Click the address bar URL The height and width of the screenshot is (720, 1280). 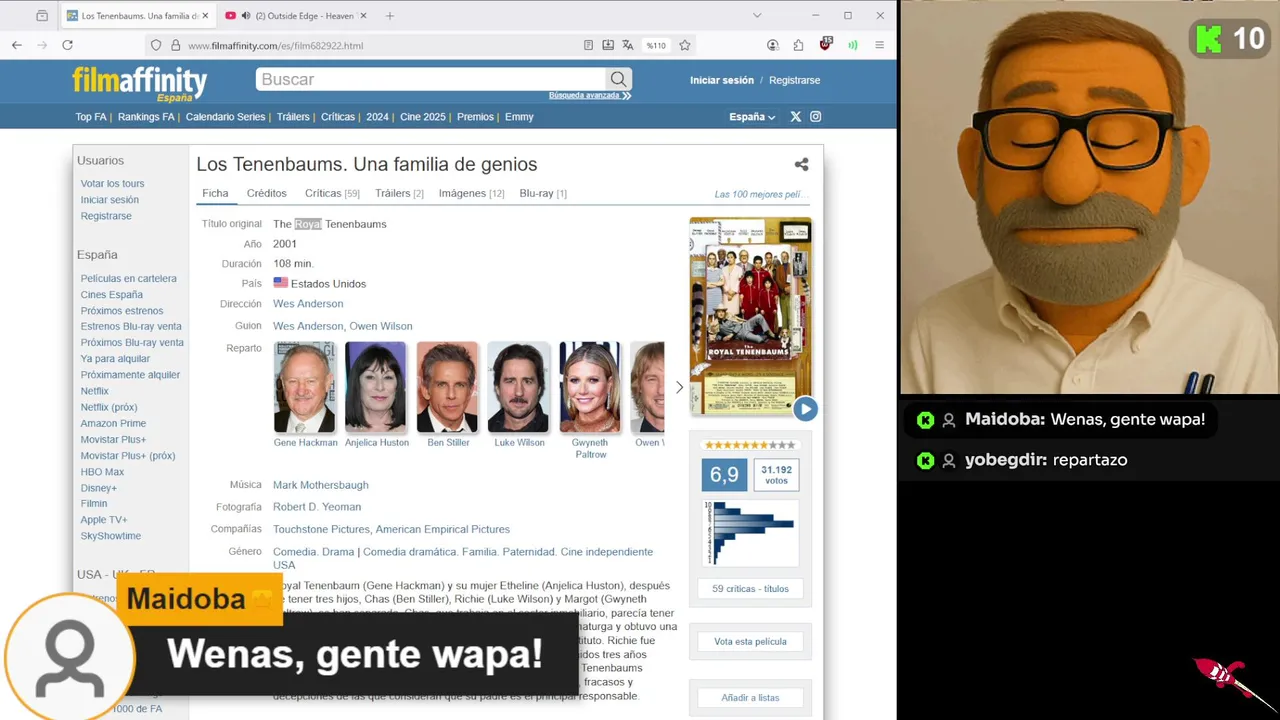[x=276, y=45]
